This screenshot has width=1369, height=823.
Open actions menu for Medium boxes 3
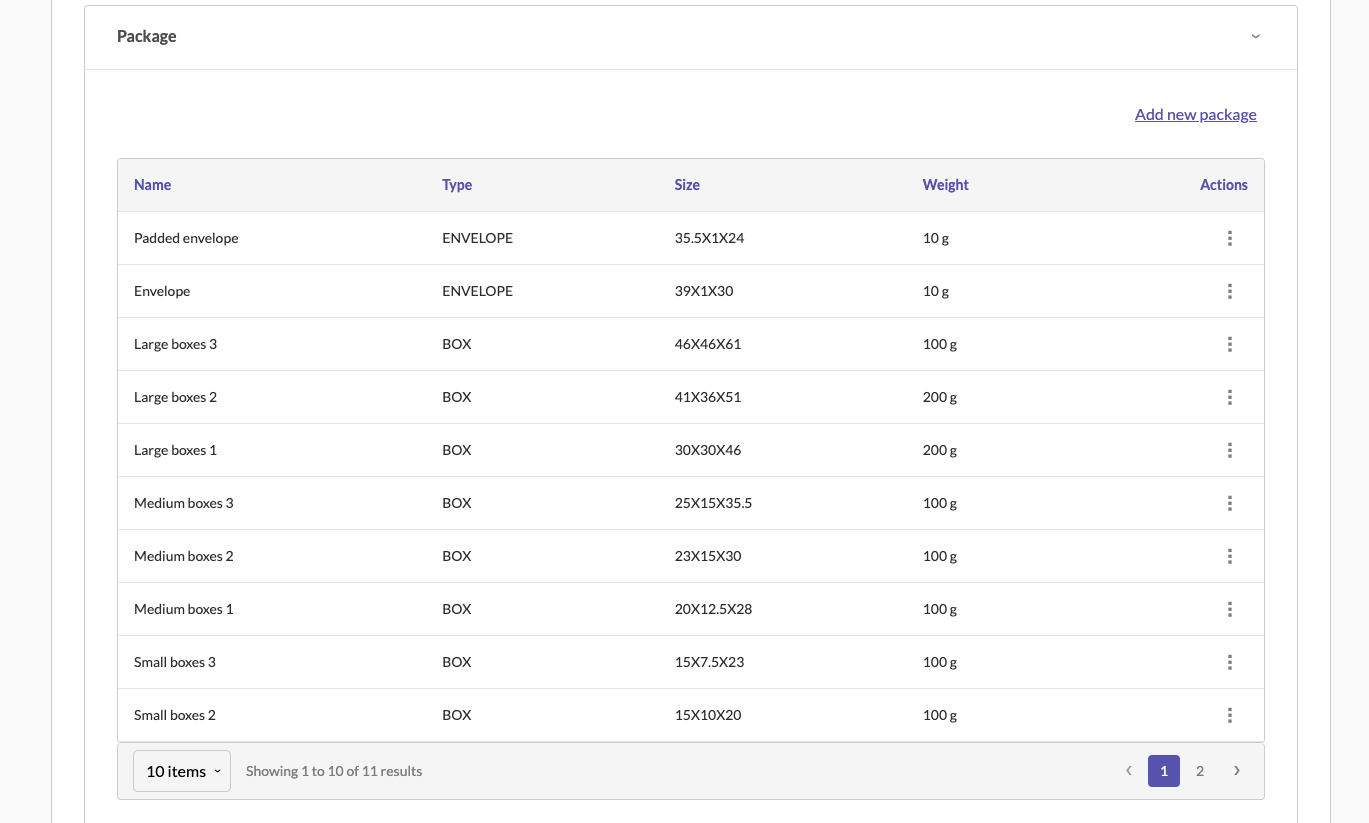(1229, 503)
